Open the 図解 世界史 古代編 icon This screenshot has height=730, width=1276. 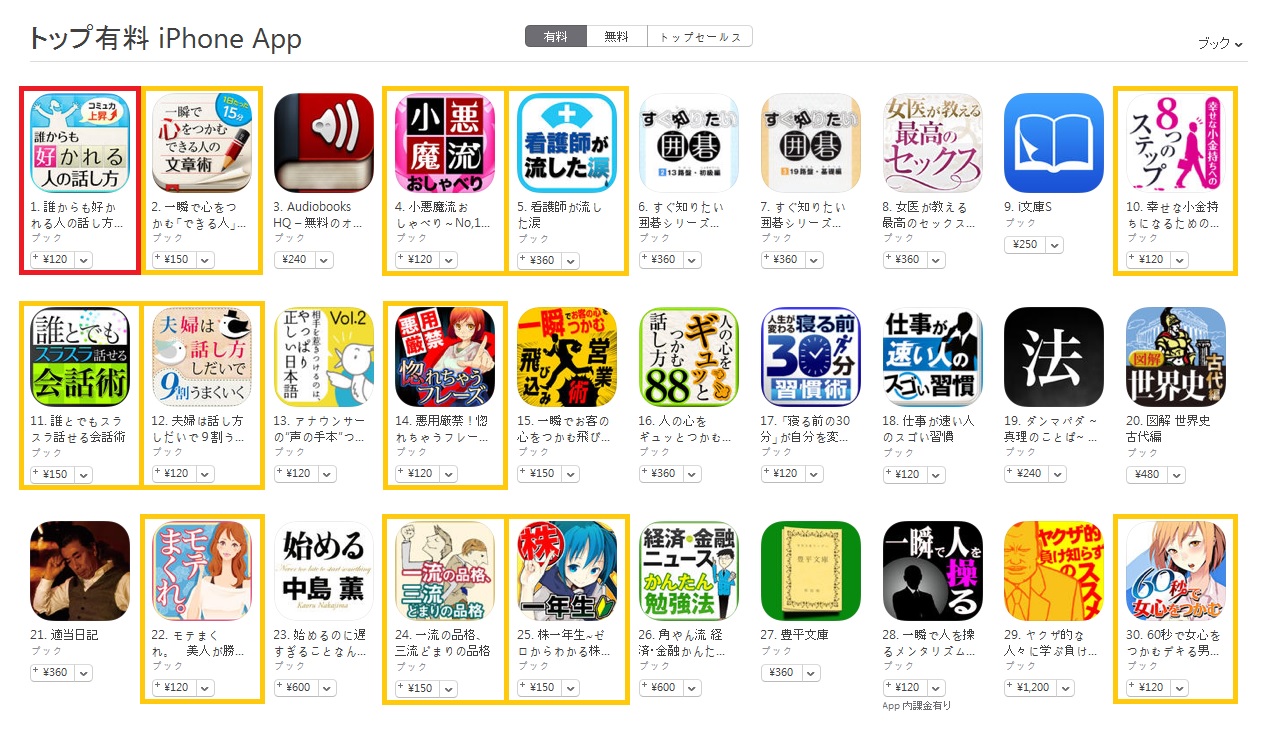pyautogui.click(x=1176, y=357)
